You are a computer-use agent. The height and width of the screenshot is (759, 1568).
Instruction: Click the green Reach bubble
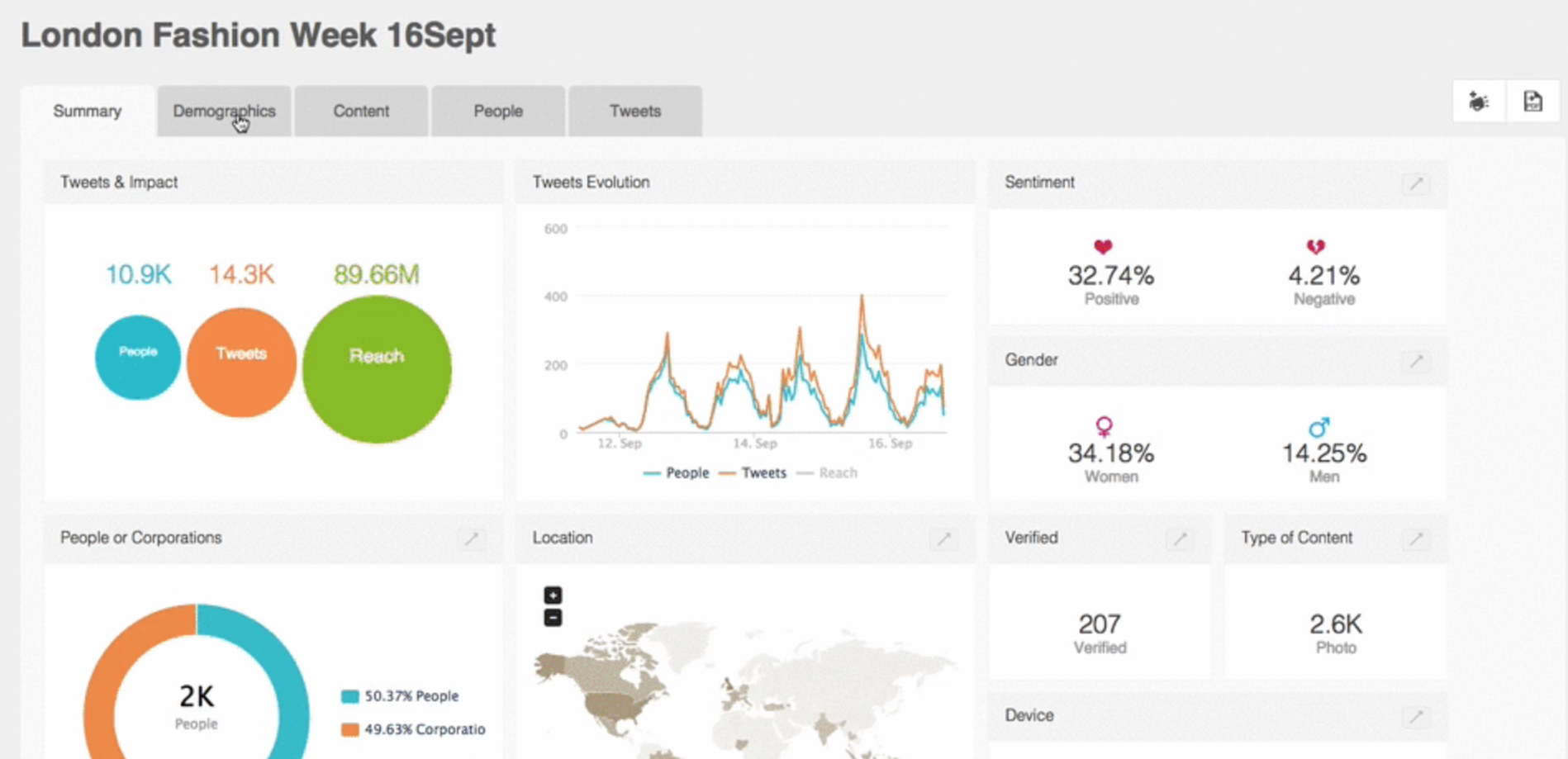click(x=377, y=369)
